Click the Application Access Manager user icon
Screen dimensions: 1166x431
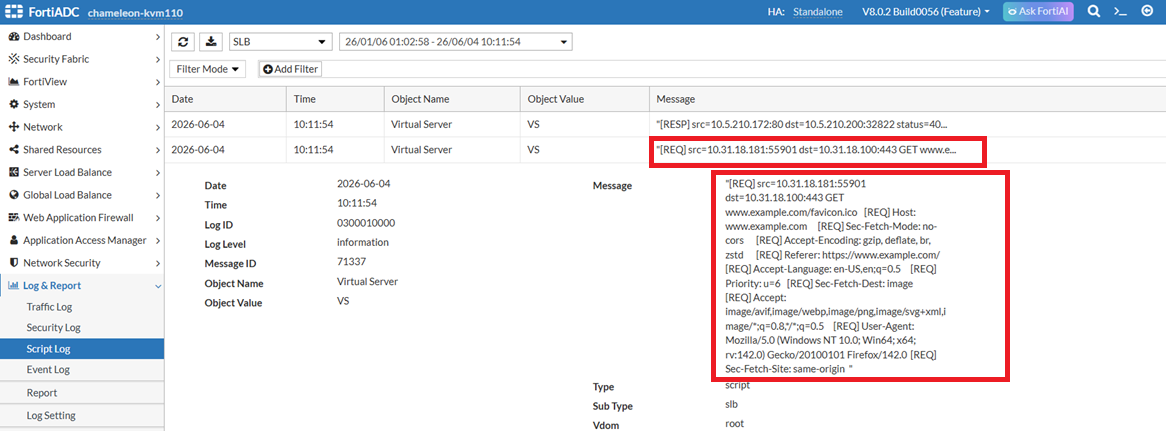click(13, 240)
